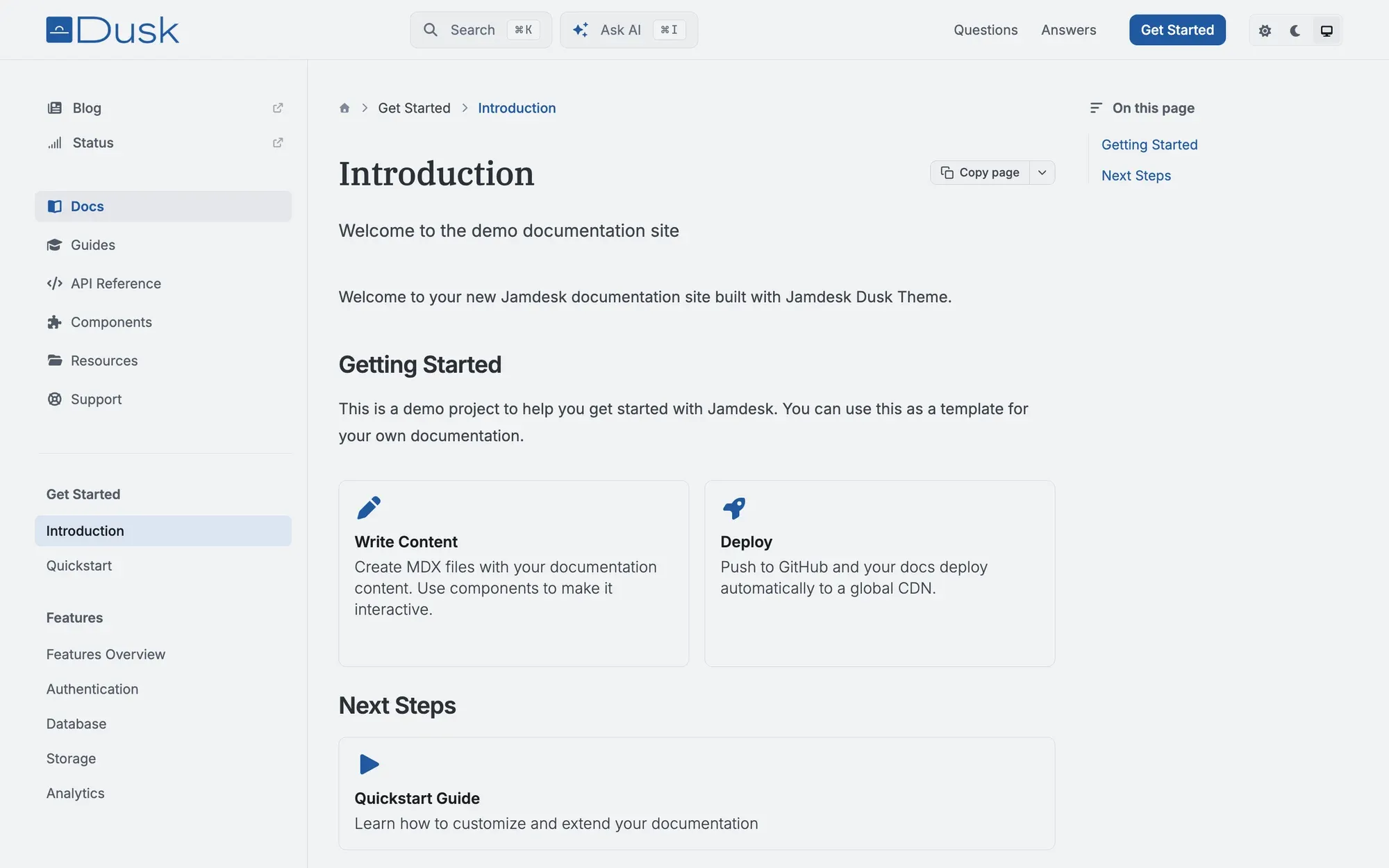Select the API Reference sidebar tab
Screen dimensions: 1389x868
163,283
